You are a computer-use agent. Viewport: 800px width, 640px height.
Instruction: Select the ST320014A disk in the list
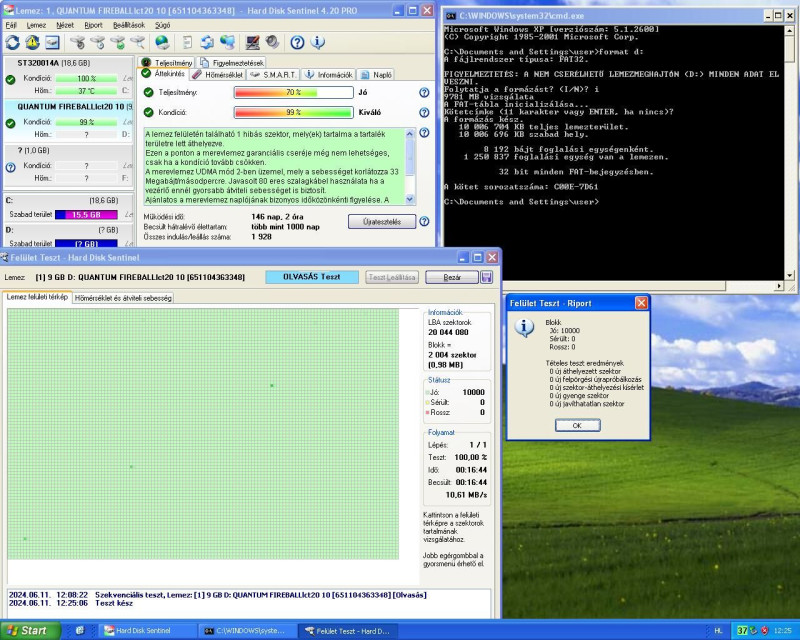[68, 78]
